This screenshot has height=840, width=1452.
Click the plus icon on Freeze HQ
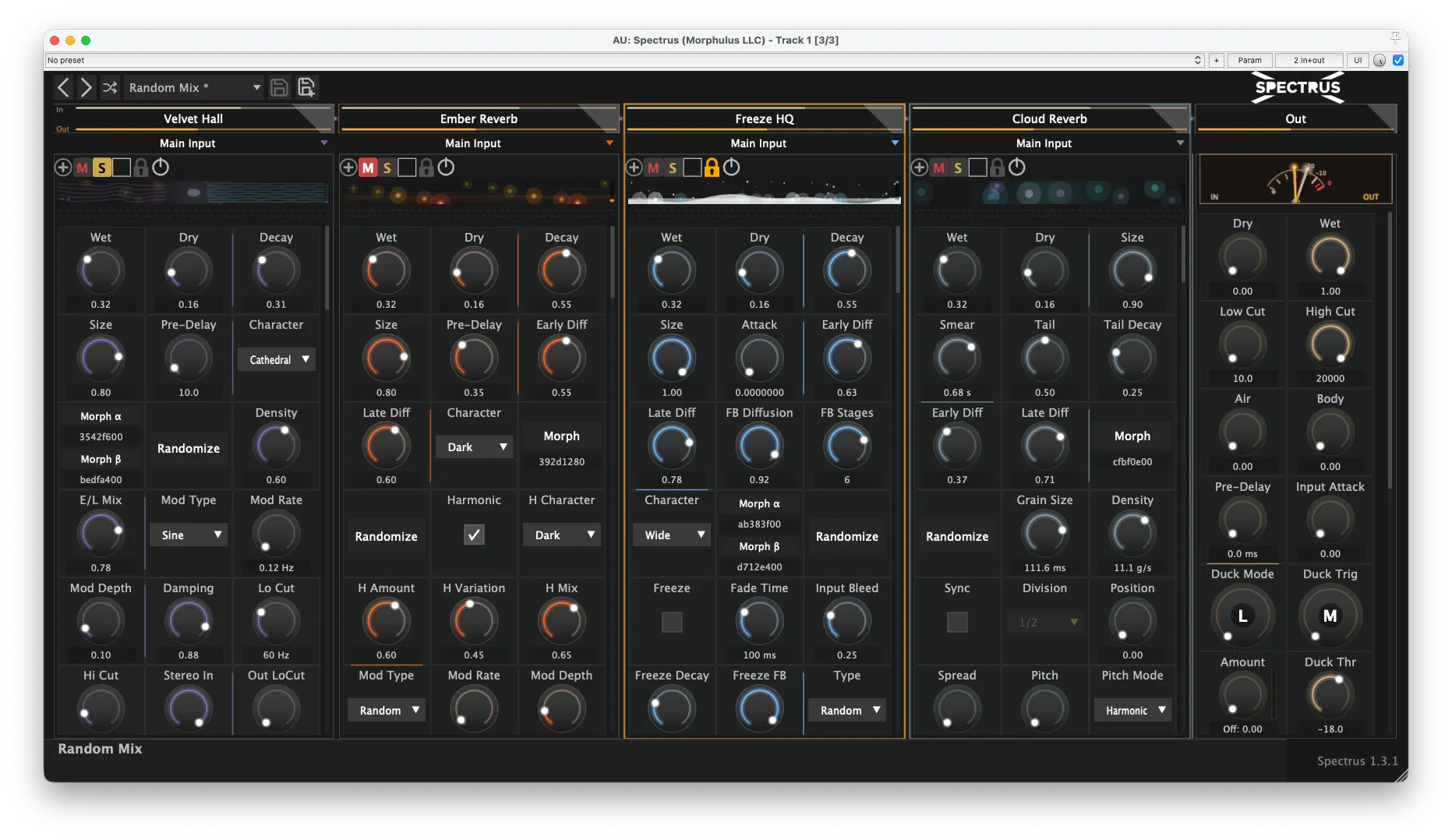[634, 167]
